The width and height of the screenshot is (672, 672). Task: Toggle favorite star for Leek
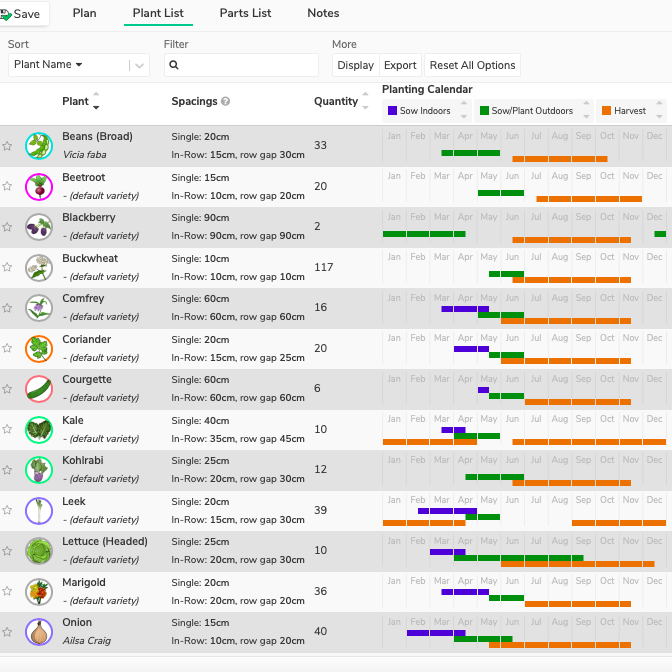coord(7,511)
